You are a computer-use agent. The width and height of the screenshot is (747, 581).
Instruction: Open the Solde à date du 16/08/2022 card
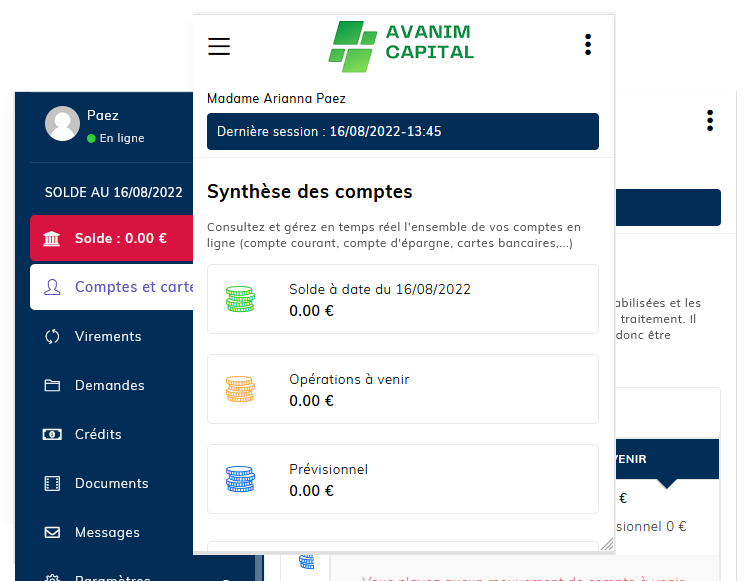point(403,299)
